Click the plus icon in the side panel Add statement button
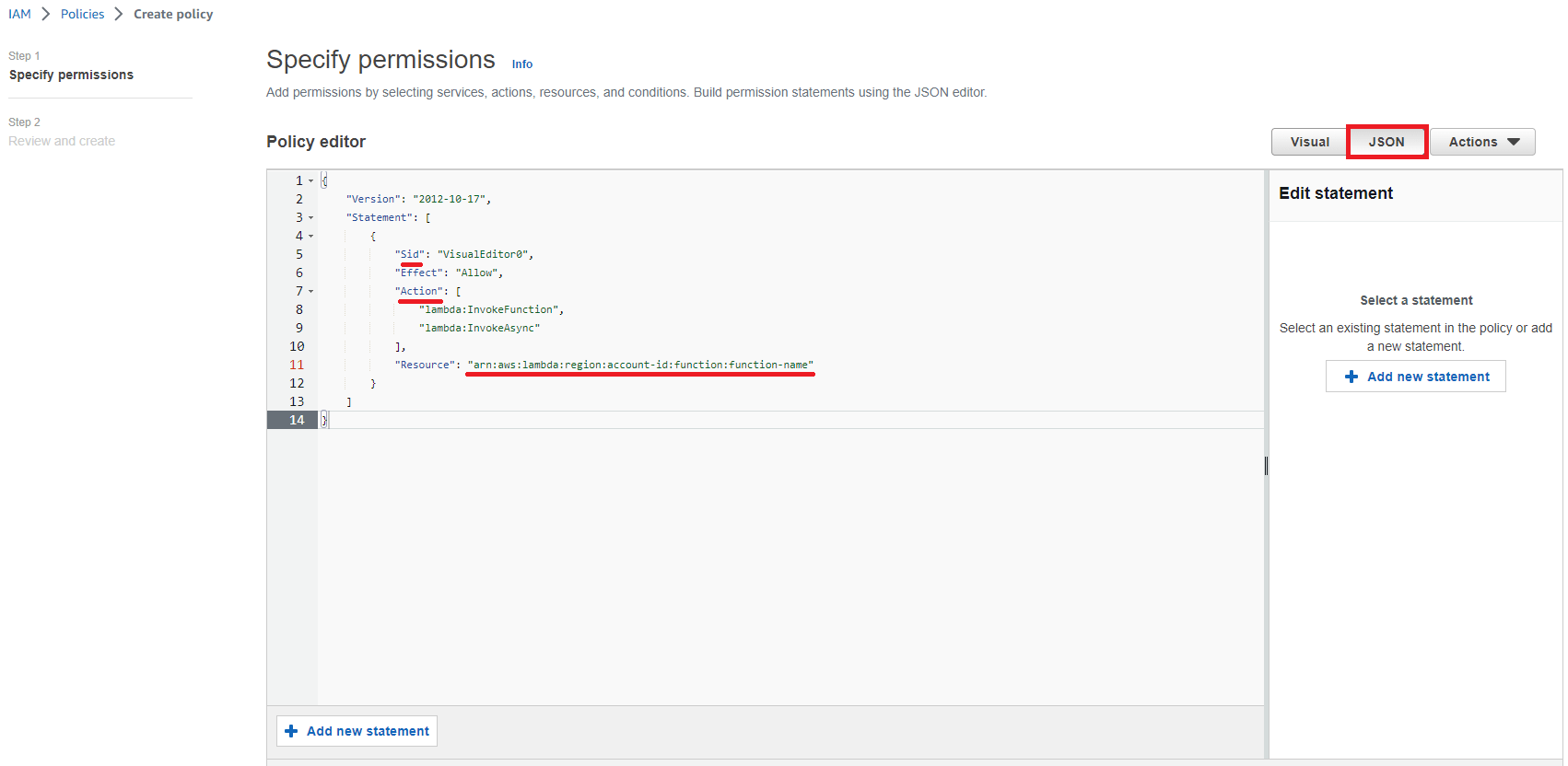The height and width of the screenshot is (766, 1568). click(1352, 377)
